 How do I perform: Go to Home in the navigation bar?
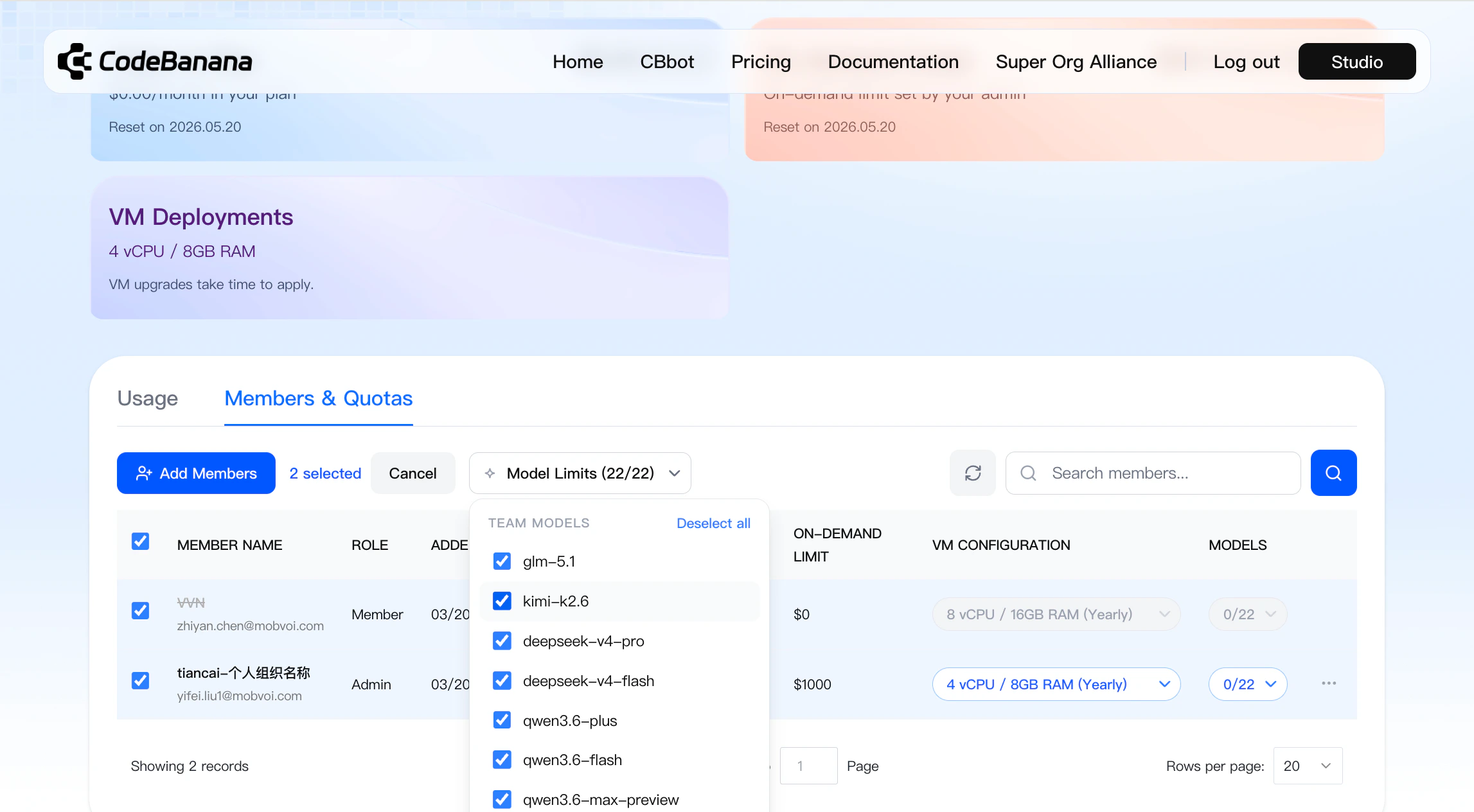[578, 62]
